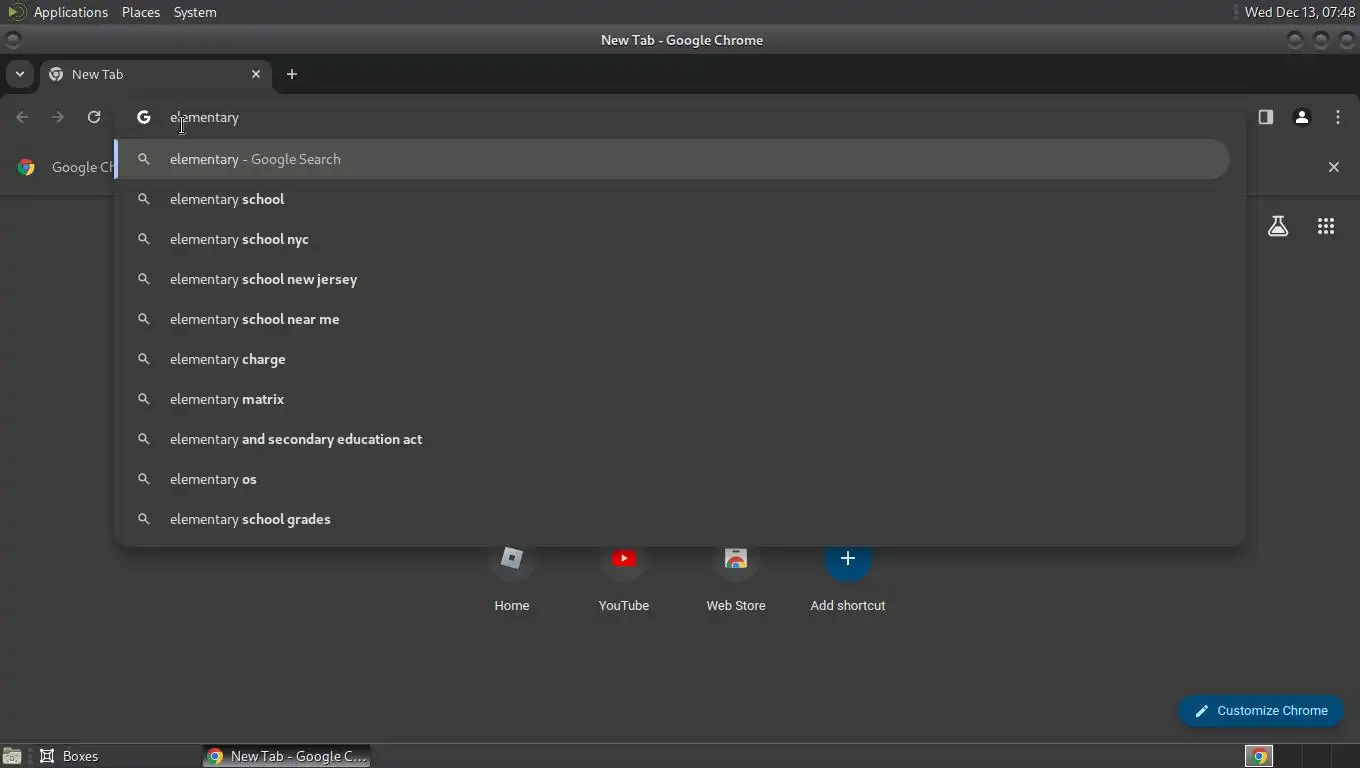This screenshot has height=768, width=1360.
Task: Select elementary - Google Search suggestion
Action: (672, 159)
